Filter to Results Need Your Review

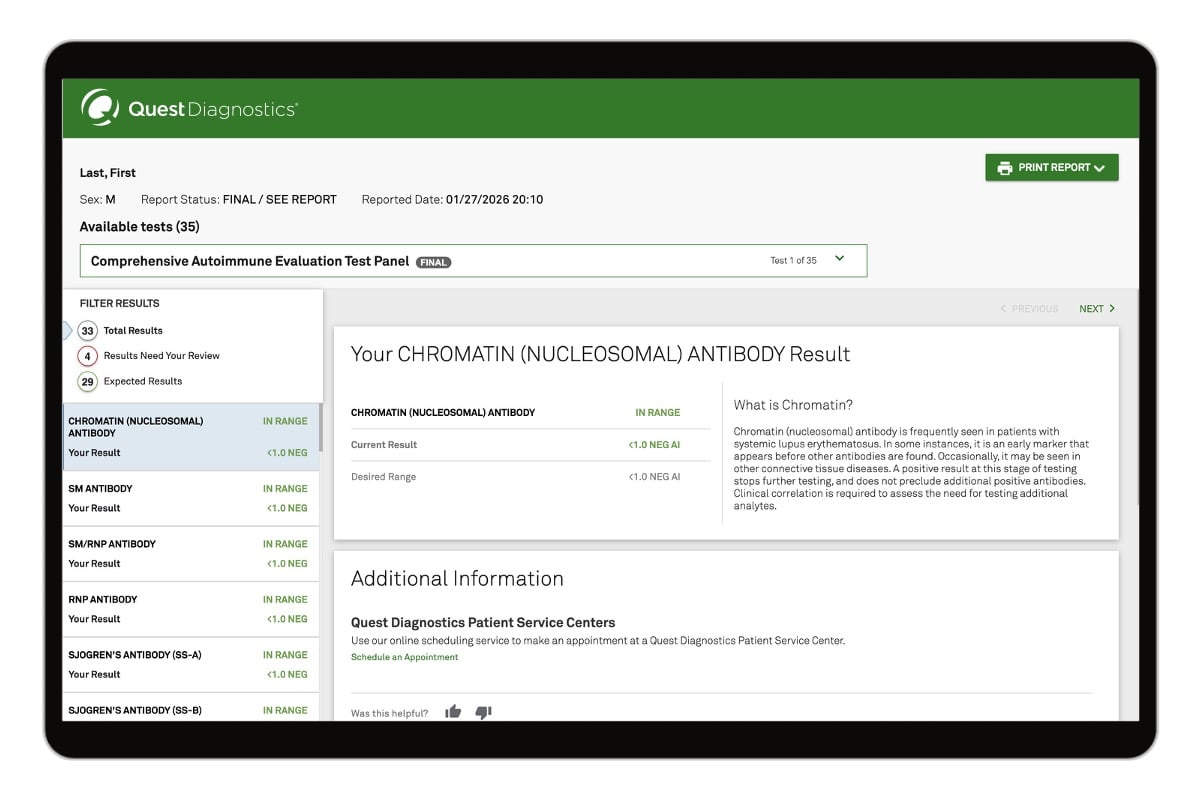(163, 355)
